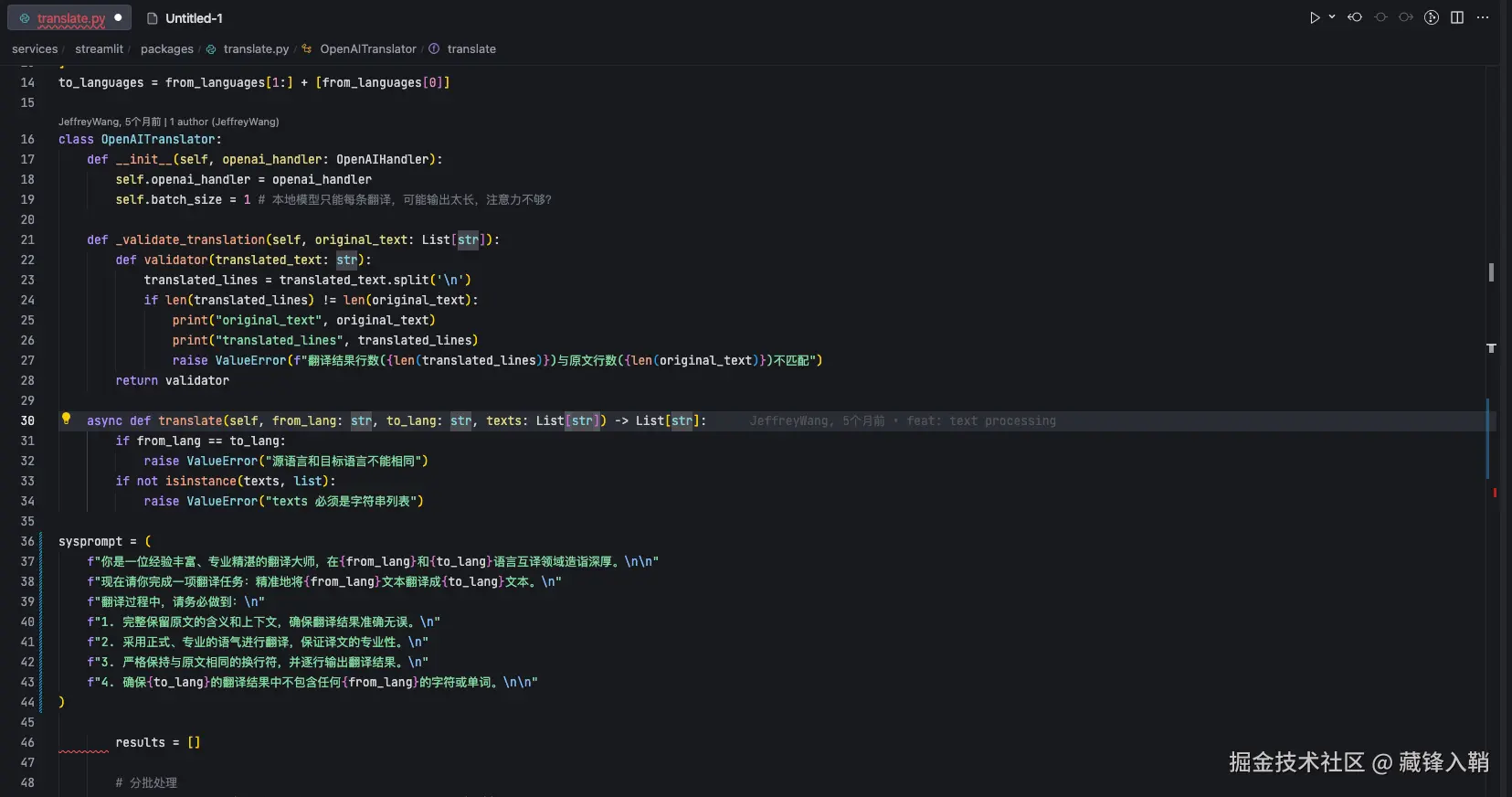Click the f-string on line 43

(x=312, y=682)
